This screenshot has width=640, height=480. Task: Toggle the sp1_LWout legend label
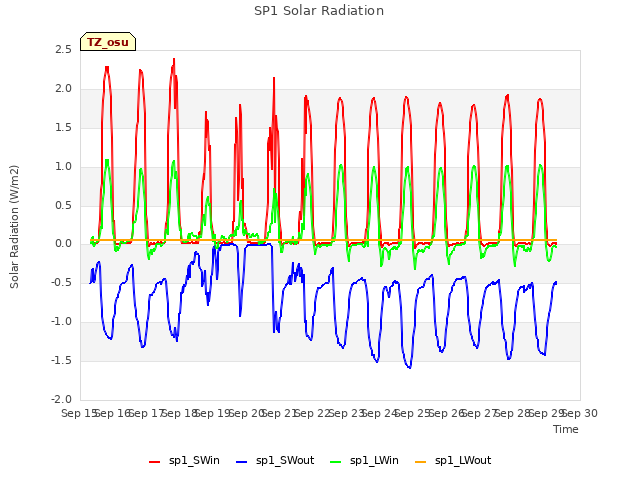point(463,461)
